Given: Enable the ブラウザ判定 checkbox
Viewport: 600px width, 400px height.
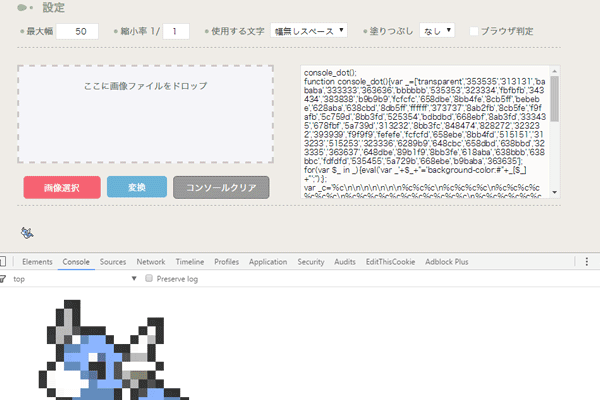Looking at the screenshot, I should point(474,31).
